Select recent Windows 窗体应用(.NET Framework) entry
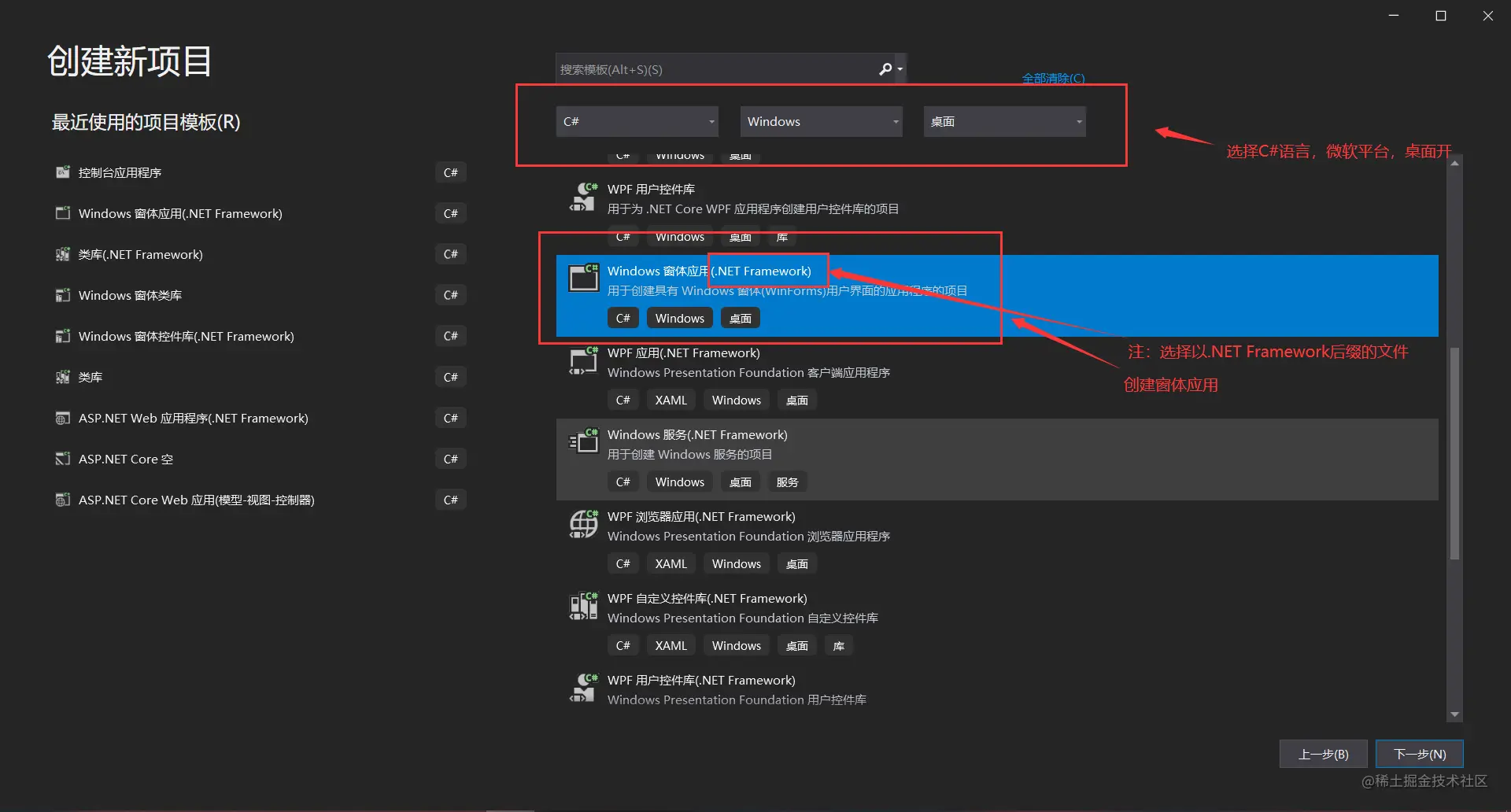This screenshot has width=1511, height=812. (260, 213)
